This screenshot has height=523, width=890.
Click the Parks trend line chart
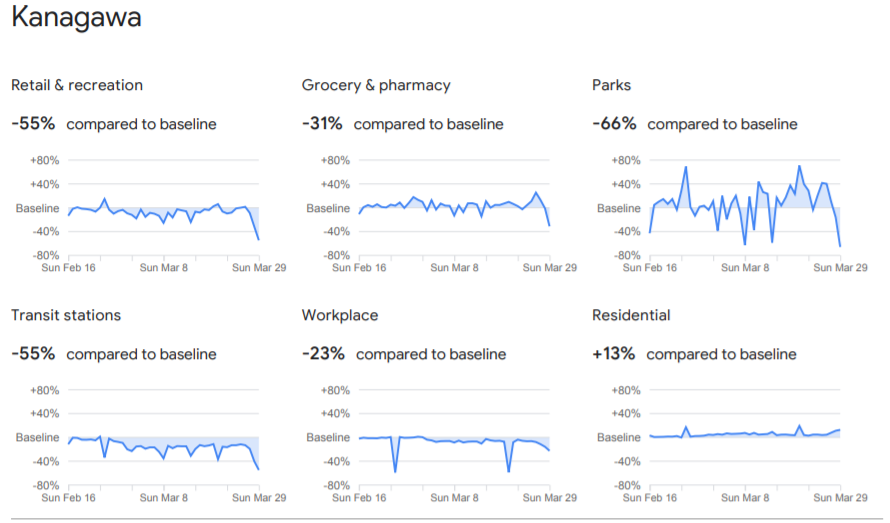(x=745, y=207)
